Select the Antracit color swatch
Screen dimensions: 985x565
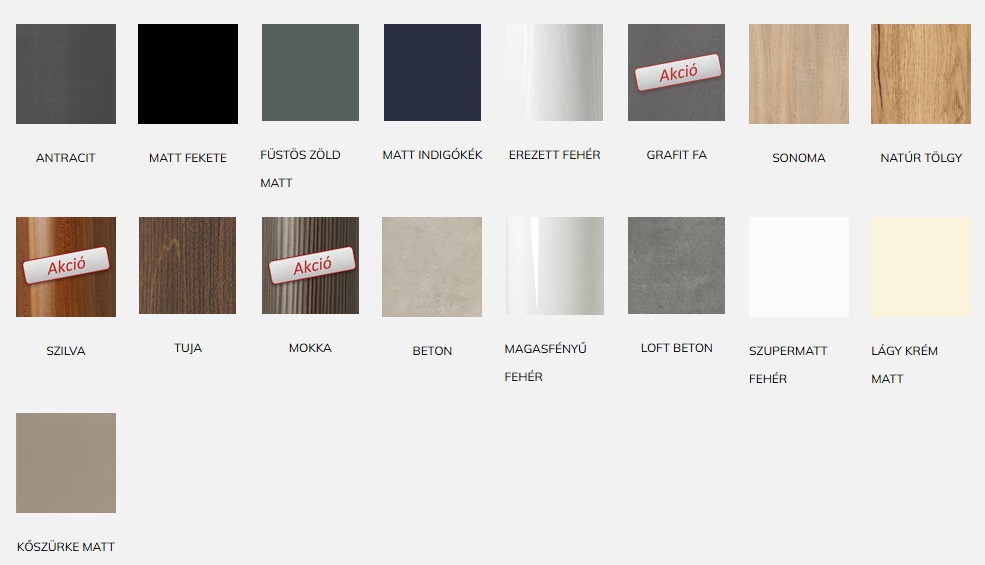66,74
